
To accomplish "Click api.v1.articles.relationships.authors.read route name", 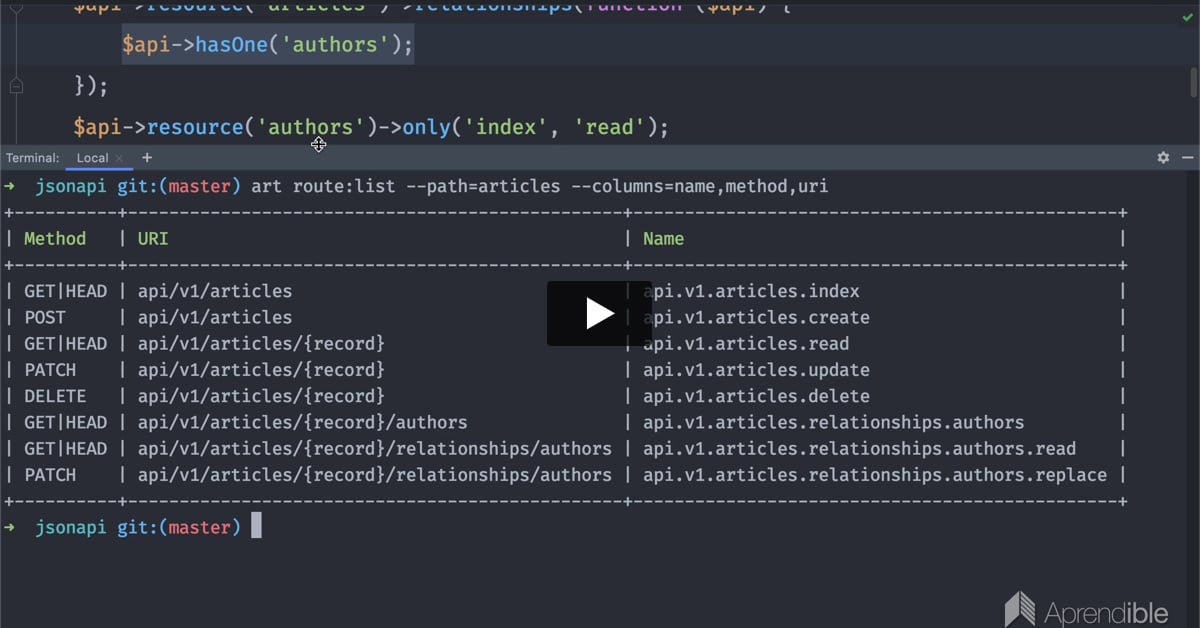I will pyautogui.click(x=860, y=449).
